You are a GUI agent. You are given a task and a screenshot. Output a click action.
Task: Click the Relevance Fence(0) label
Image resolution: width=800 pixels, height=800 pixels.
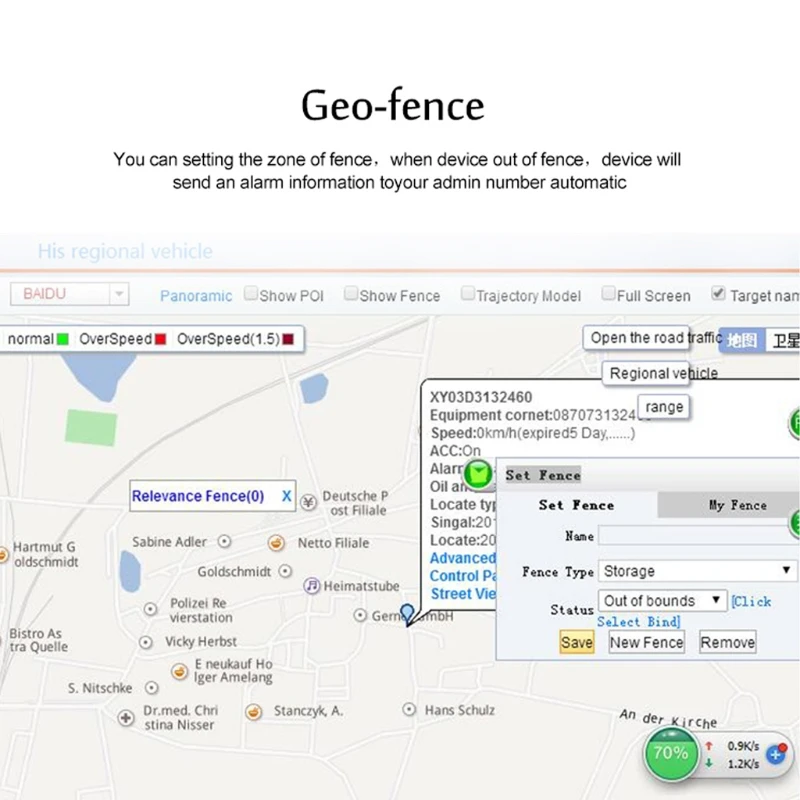[198, 496]
